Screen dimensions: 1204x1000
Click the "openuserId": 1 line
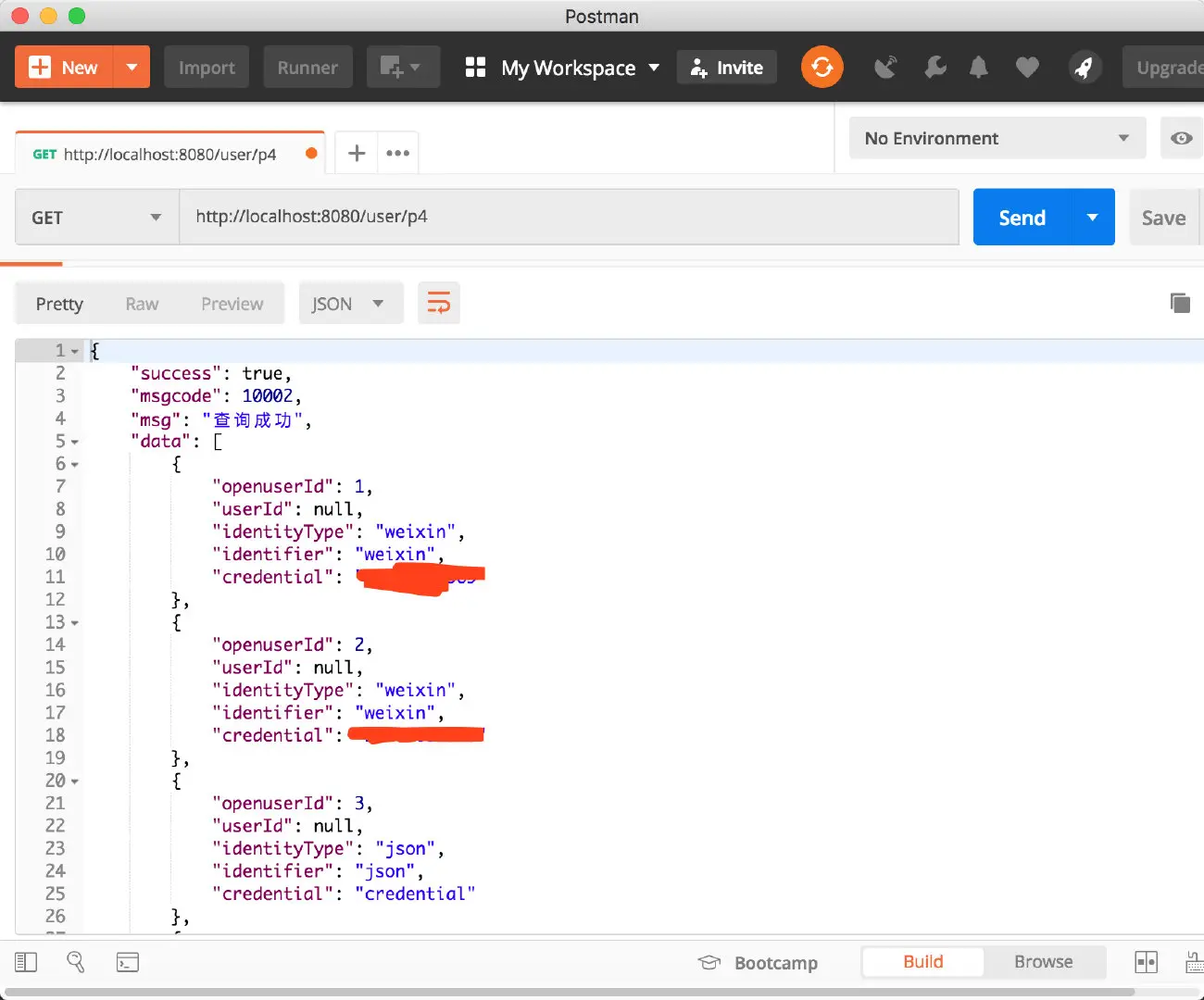coord(293,487)
